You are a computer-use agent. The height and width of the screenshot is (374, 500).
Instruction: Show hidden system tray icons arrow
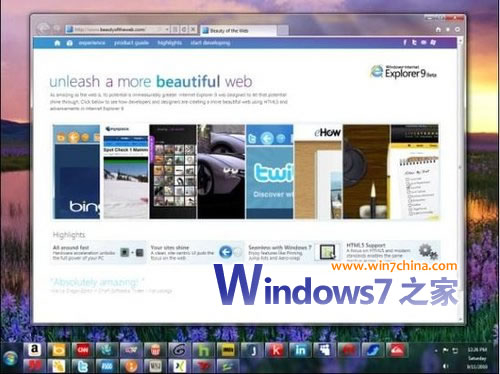pos(436,350)
